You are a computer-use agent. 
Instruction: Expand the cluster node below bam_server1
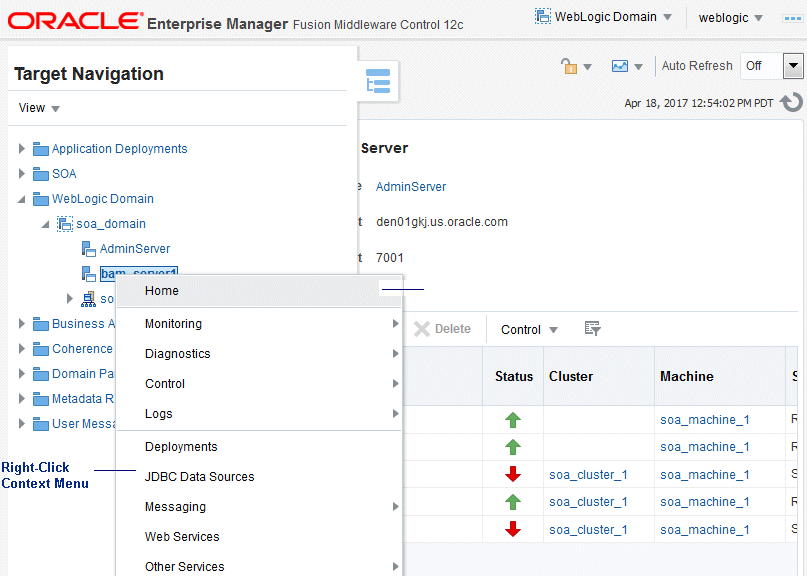coord(70,299)
